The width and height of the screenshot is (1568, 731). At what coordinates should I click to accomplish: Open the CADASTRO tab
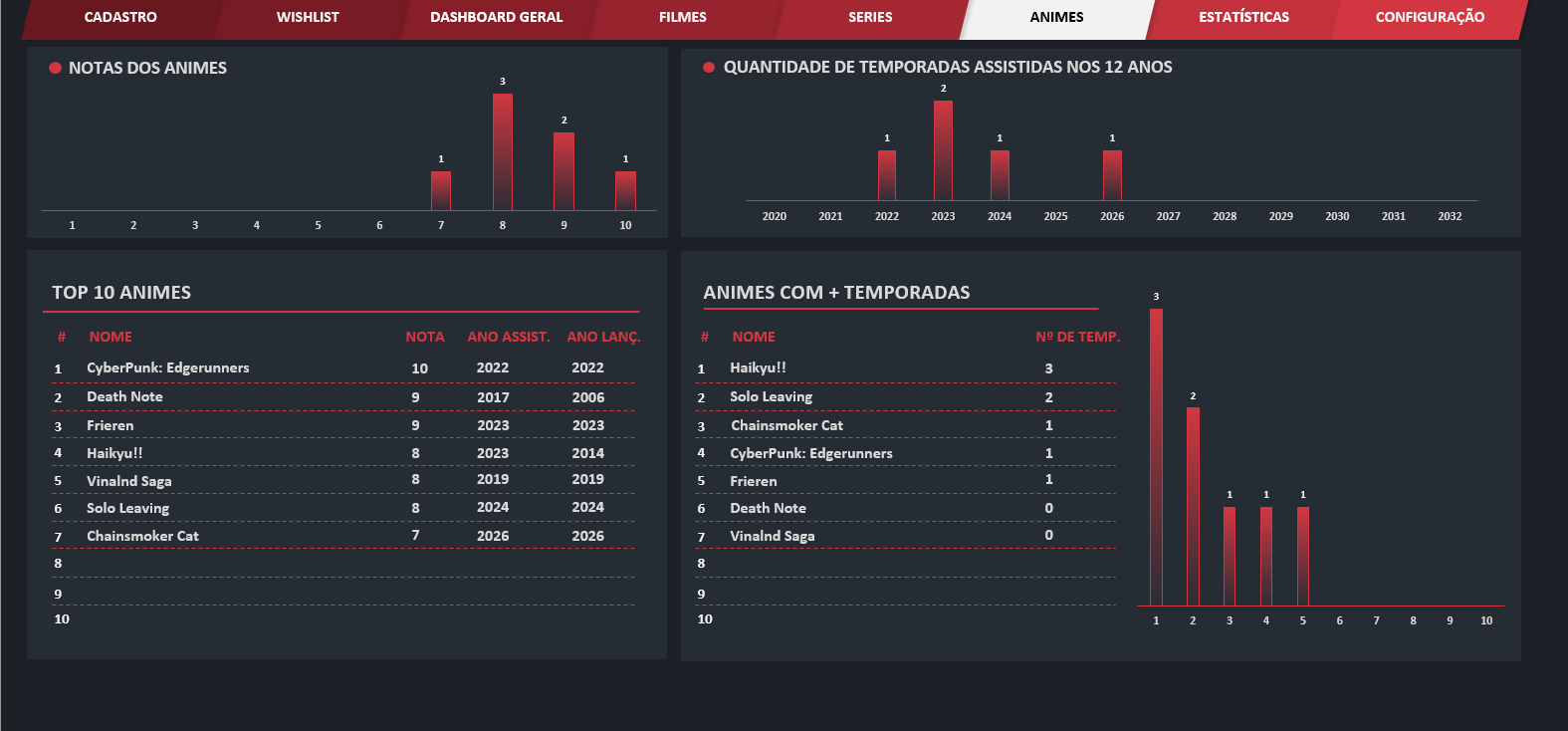[x=120, y=18]
